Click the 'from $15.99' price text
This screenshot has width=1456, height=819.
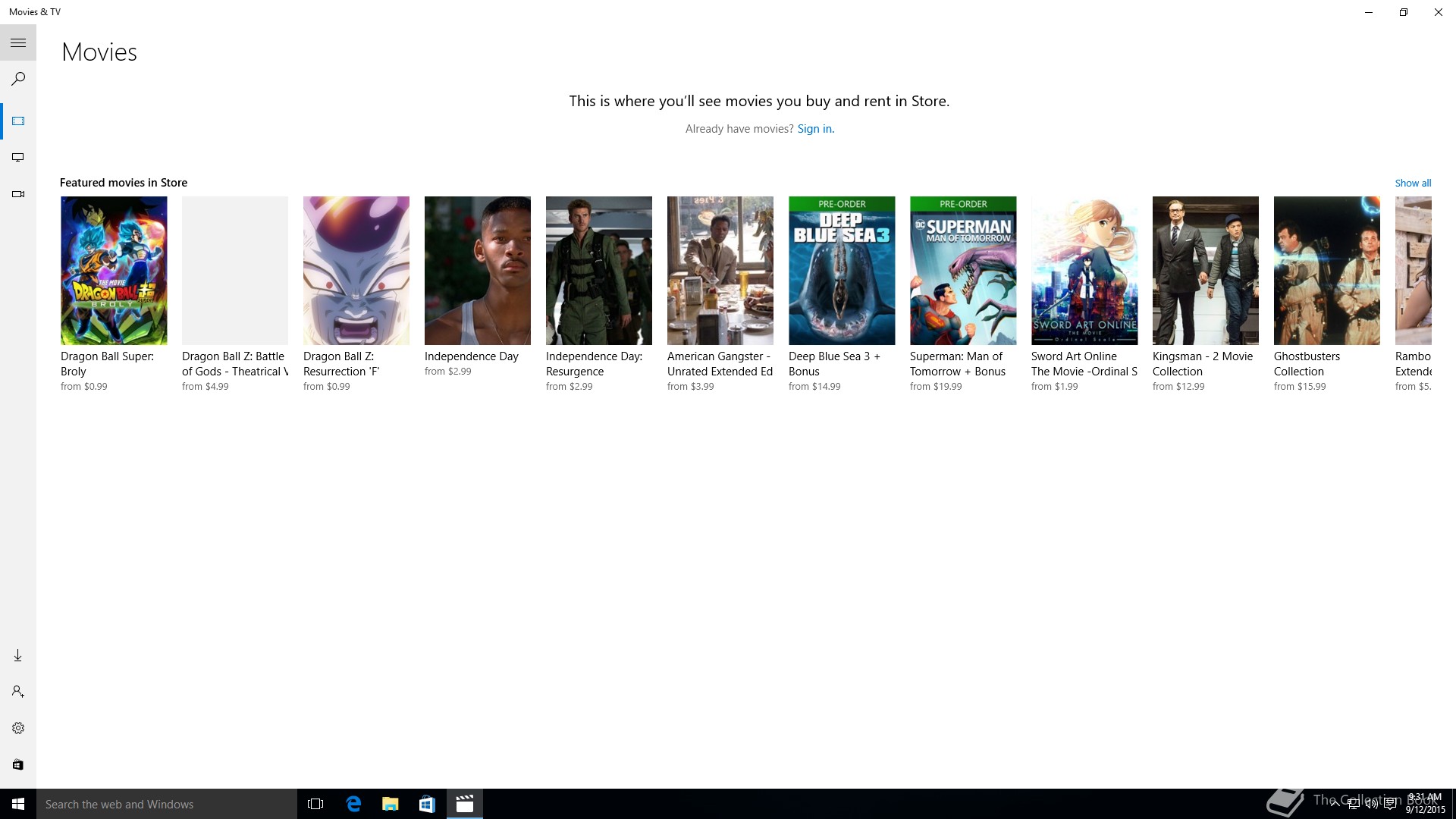tap(1300, 387)
